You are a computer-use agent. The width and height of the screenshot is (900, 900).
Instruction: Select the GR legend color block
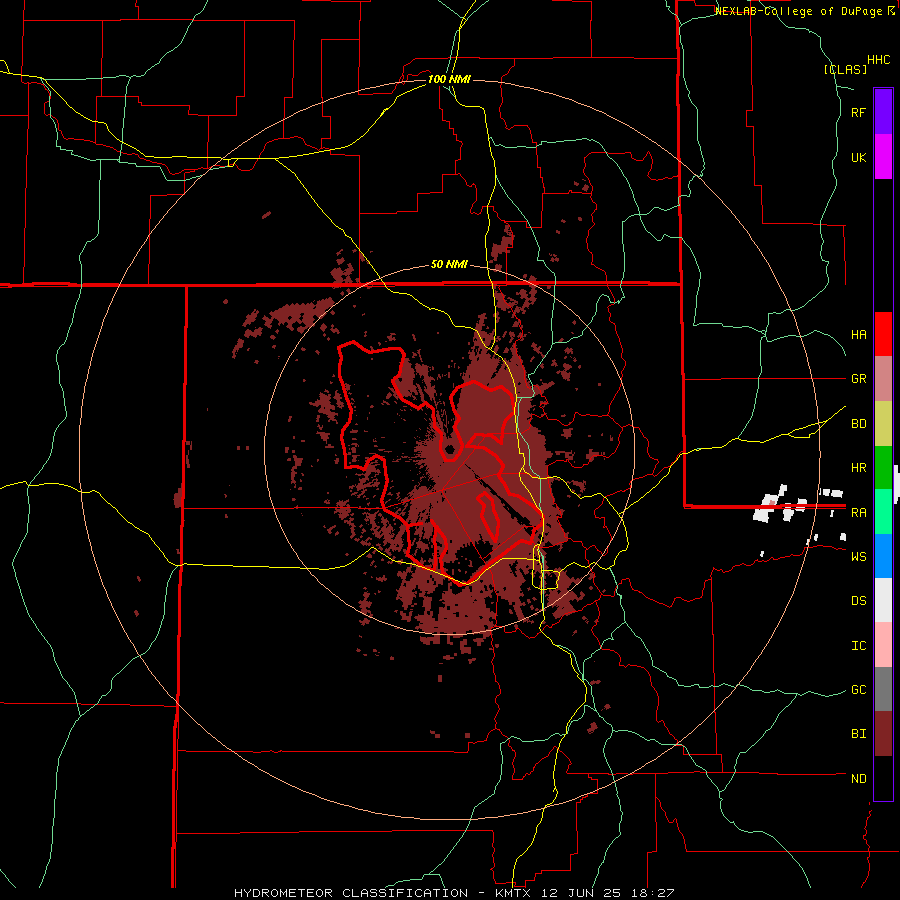(x=883, y=379)
